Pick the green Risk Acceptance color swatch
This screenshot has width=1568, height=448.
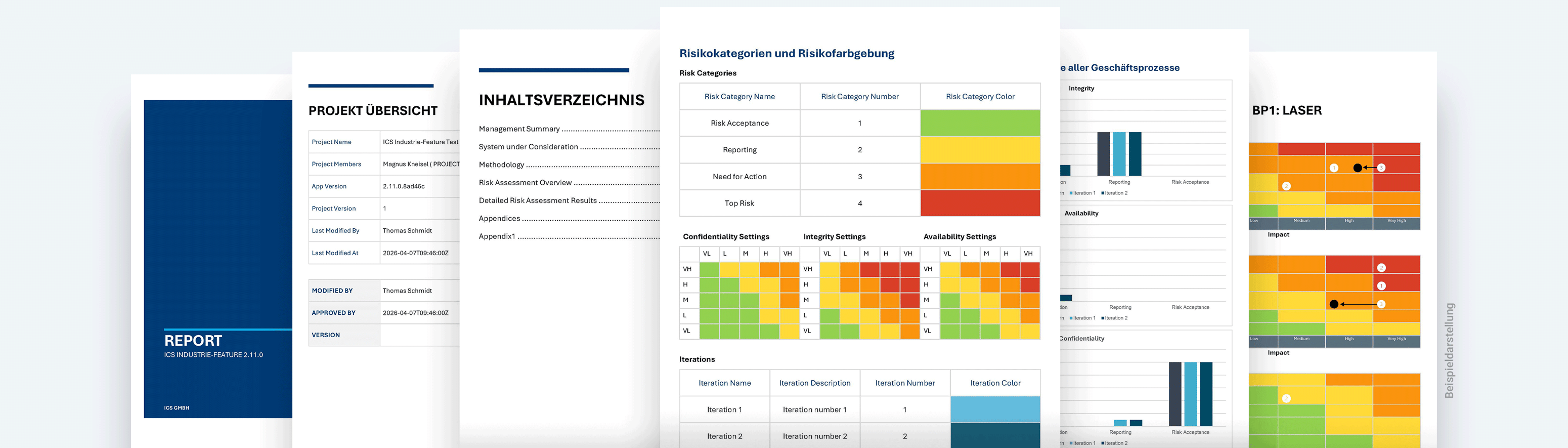[x=980, y=123]
